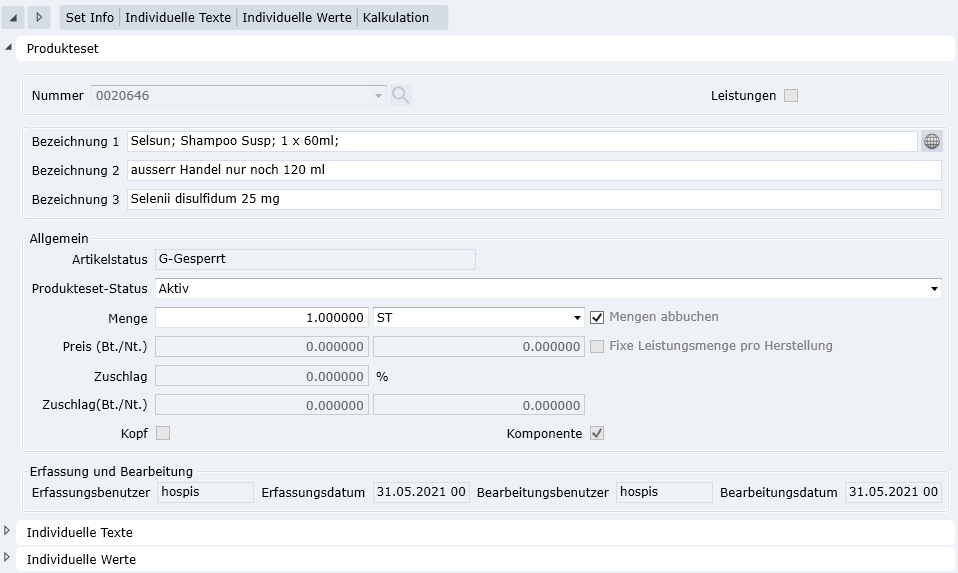Collapse the Produkteset section

pyautogui.click(x=9, y=48)
